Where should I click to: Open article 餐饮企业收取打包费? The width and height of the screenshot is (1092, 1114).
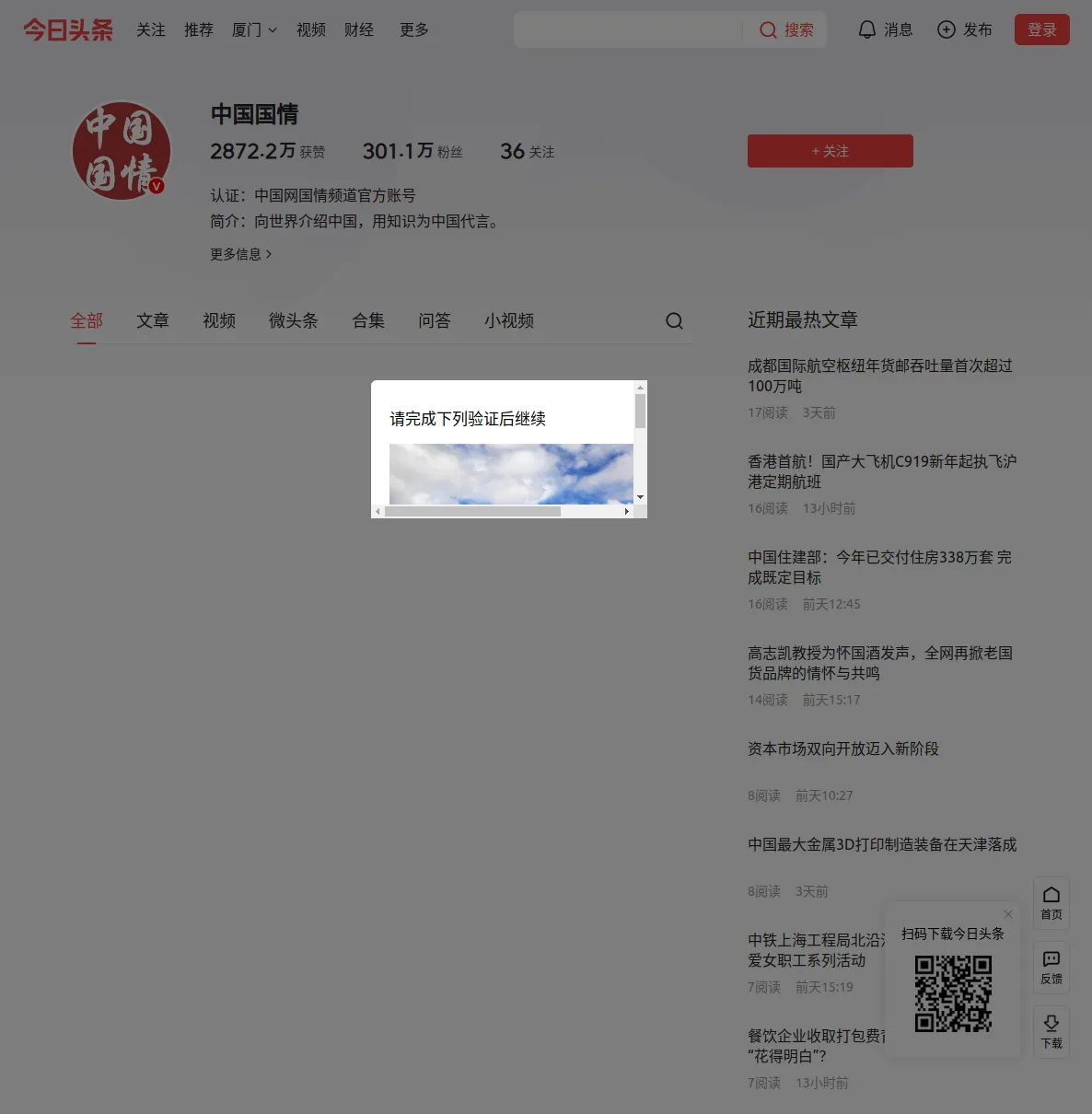click(x=816, y=1046)
